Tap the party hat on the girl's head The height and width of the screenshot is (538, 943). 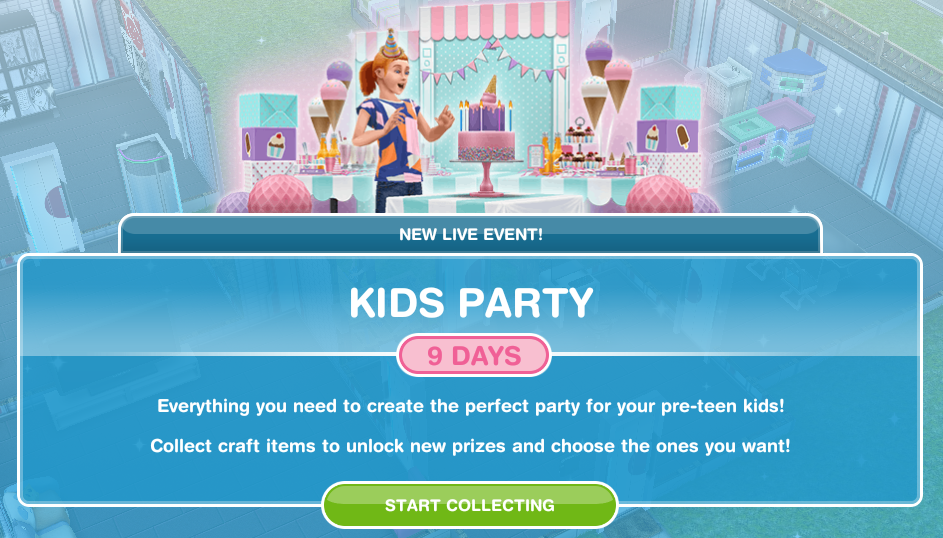(392, 44)
